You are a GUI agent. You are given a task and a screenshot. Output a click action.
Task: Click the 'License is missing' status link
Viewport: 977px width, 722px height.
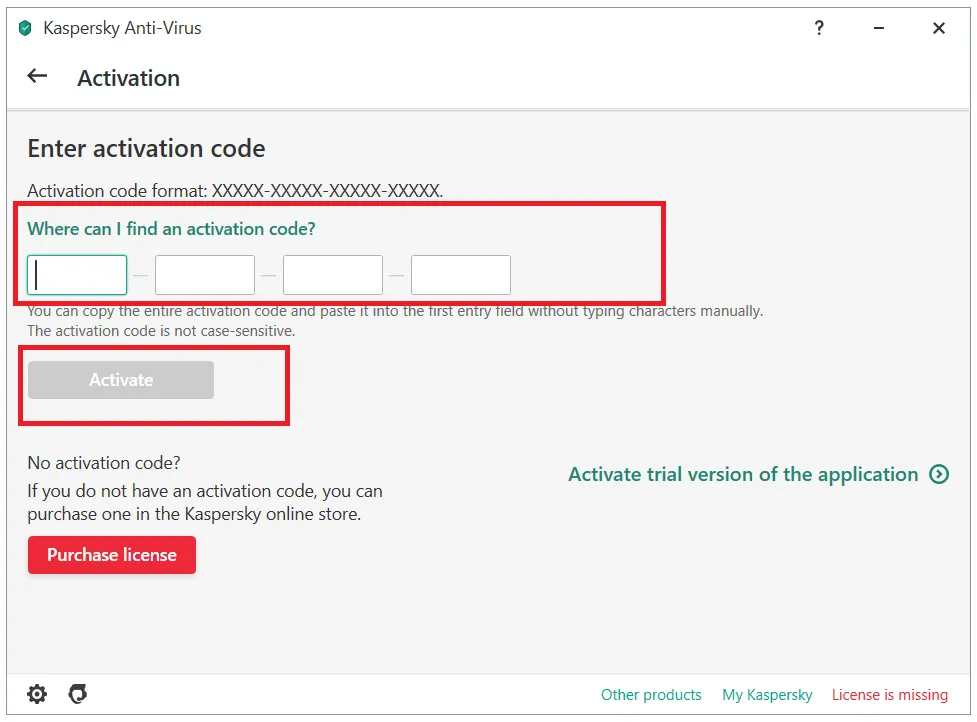point(889,695)
